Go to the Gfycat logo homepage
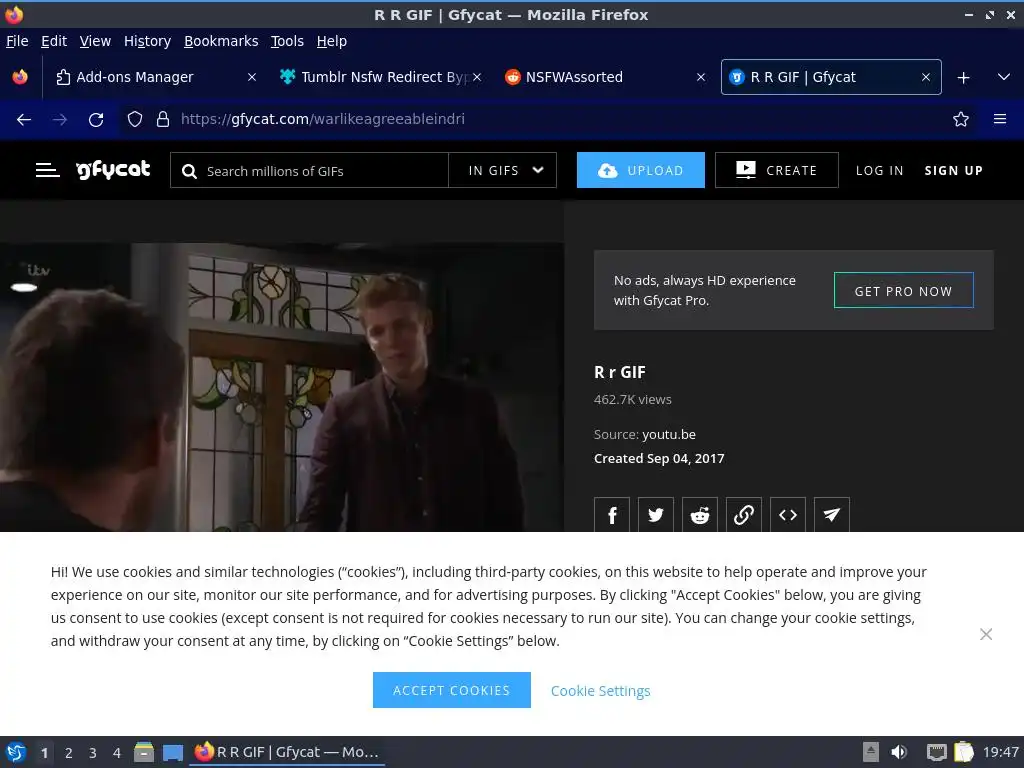 click(x=113, y=170)
